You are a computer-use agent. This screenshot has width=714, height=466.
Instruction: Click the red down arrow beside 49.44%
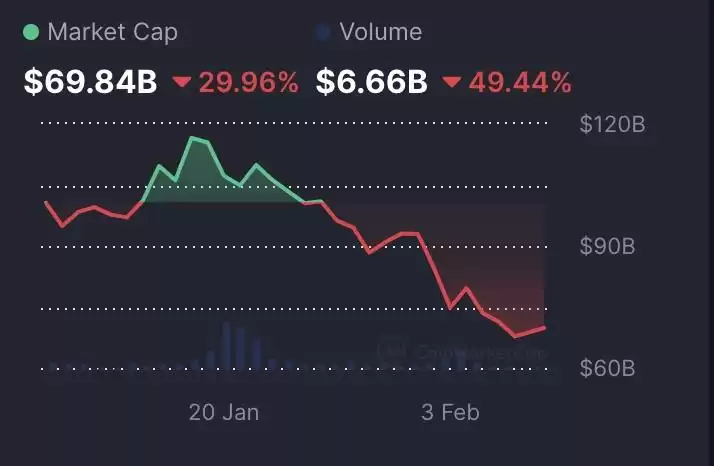452,82
